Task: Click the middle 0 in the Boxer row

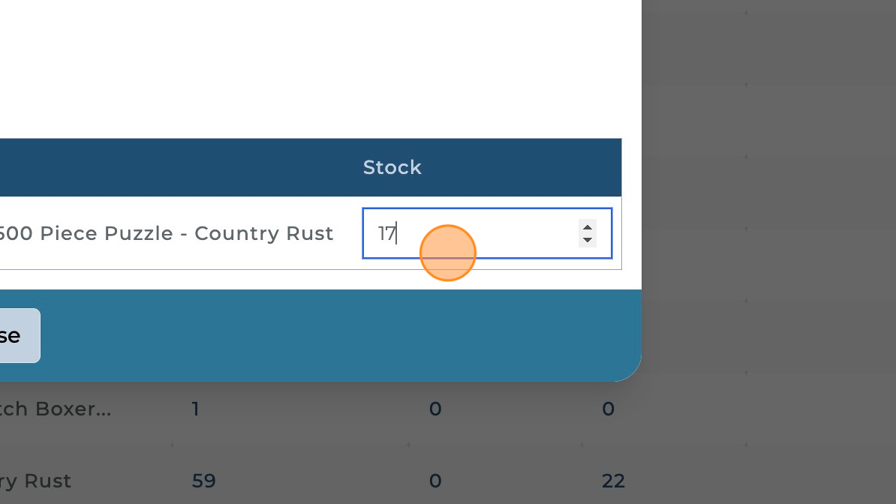Action: pos(435,409)
